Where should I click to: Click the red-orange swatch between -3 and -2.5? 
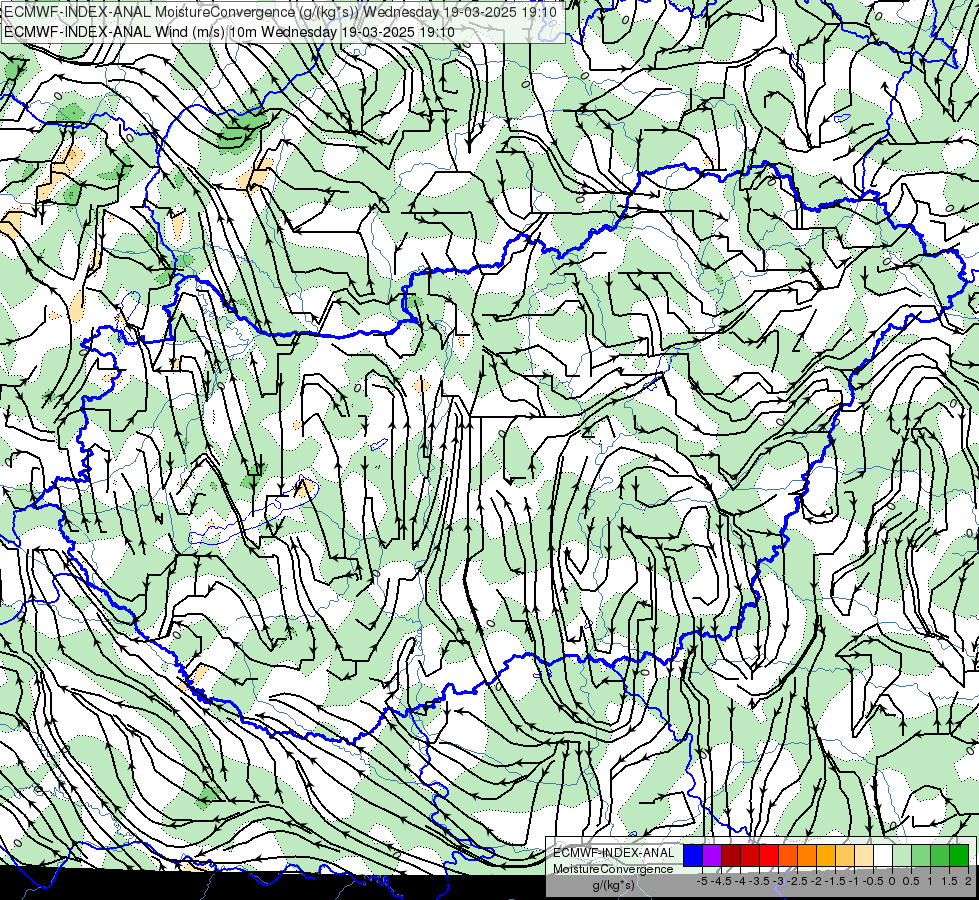[788, 855]
